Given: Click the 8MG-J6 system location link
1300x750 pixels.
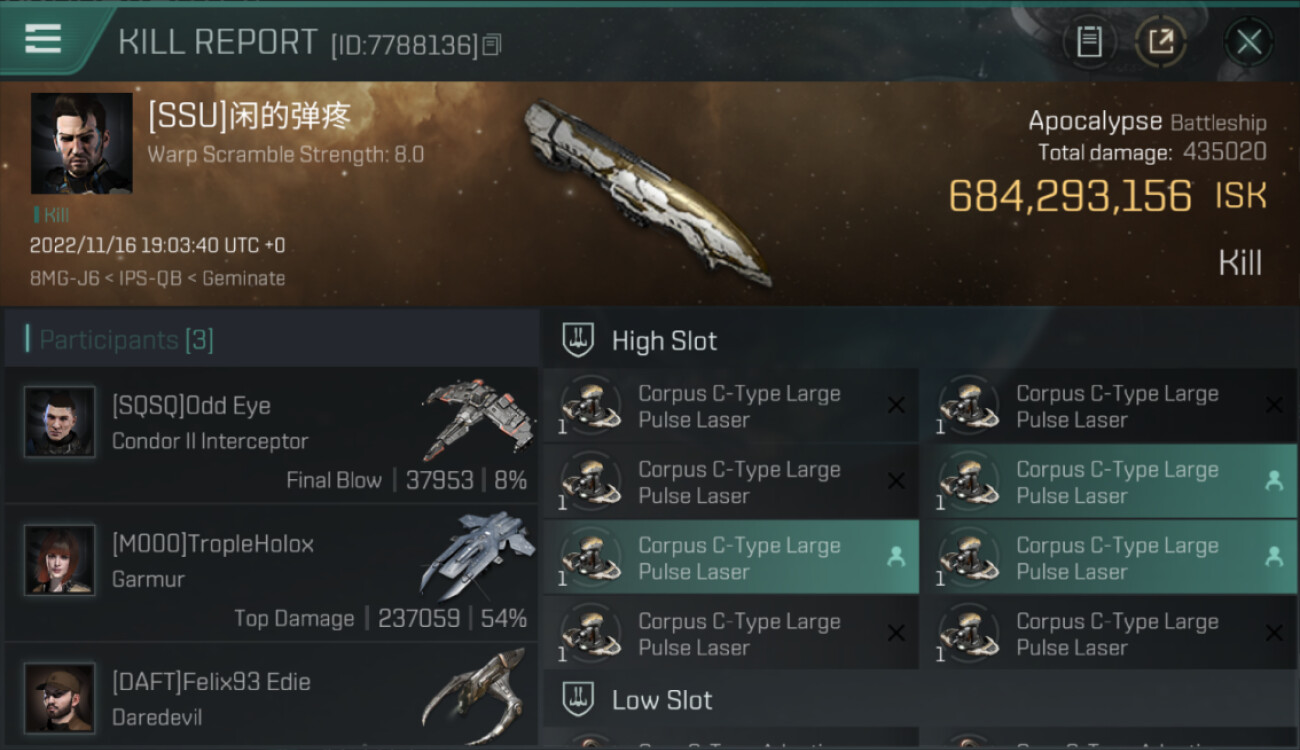Looking at the screenshot, I should 65,279.
